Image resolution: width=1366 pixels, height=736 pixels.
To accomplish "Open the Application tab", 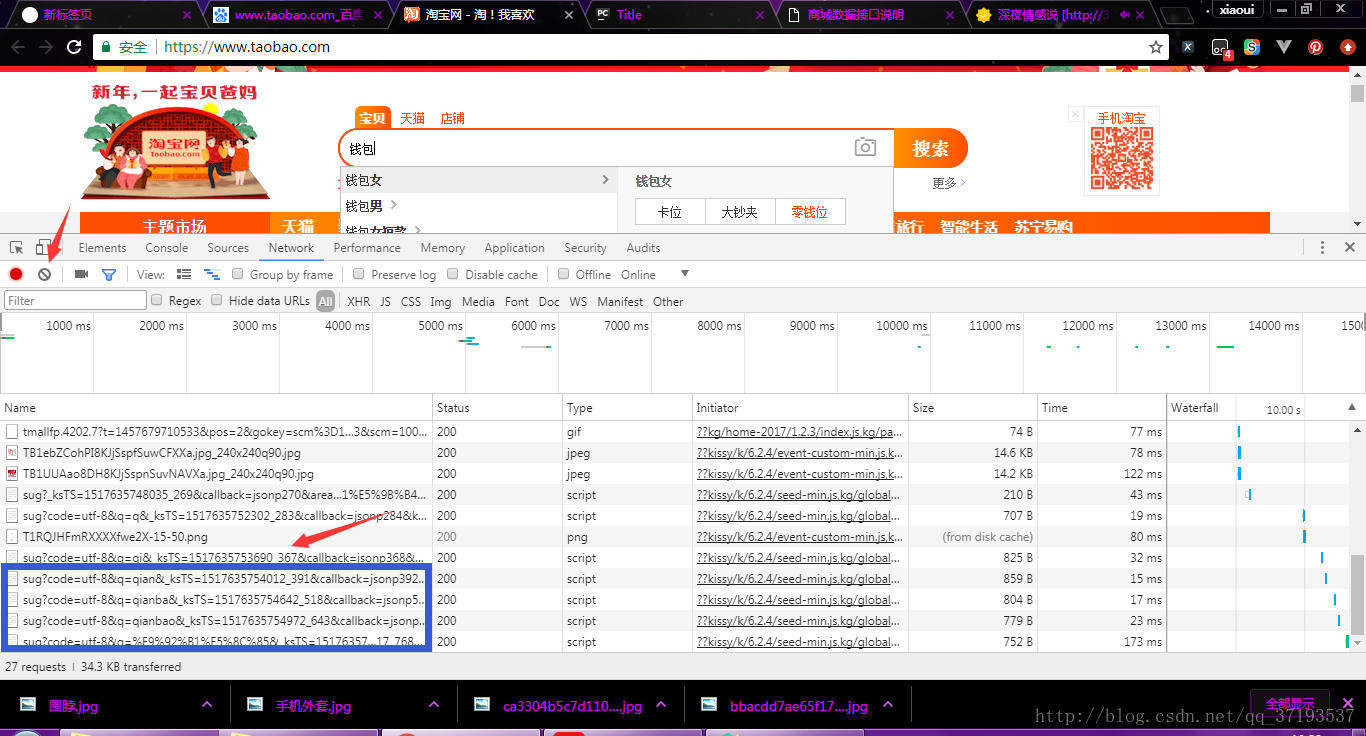I will pyautogui.click(x=514, y=248).
